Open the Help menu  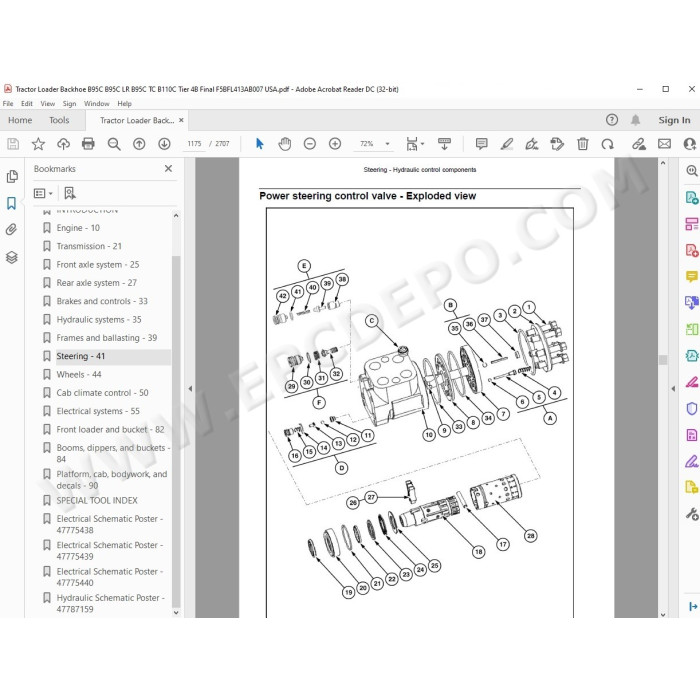click(x=125, y=104)
